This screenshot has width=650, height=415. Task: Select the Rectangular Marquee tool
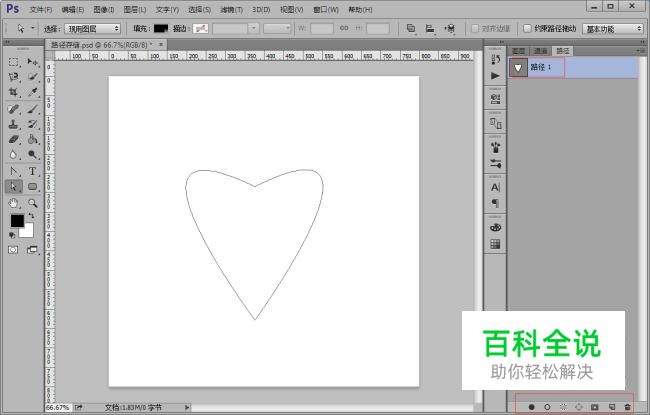[x=13, y=62]
